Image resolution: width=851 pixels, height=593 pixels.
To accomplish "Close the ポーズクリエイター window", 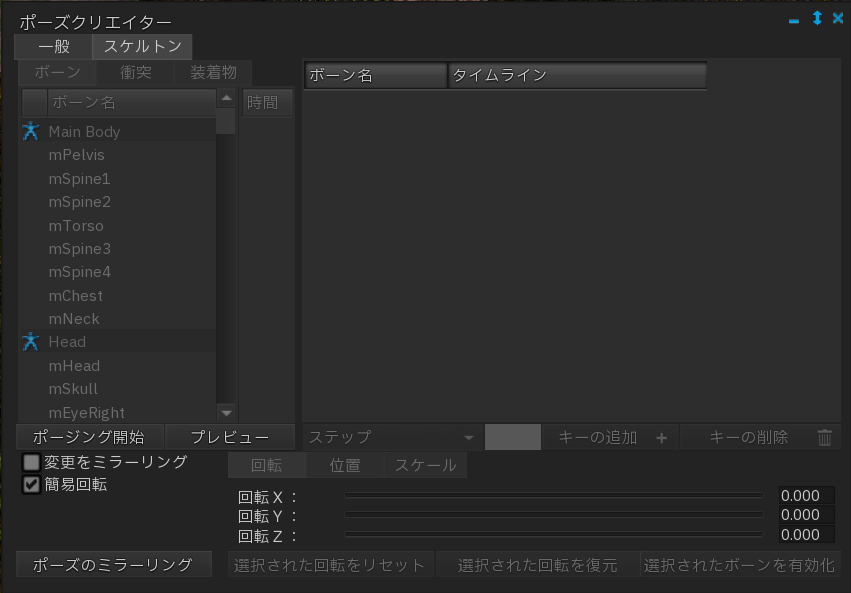I will pyautogui.click(x=837, y=18).
